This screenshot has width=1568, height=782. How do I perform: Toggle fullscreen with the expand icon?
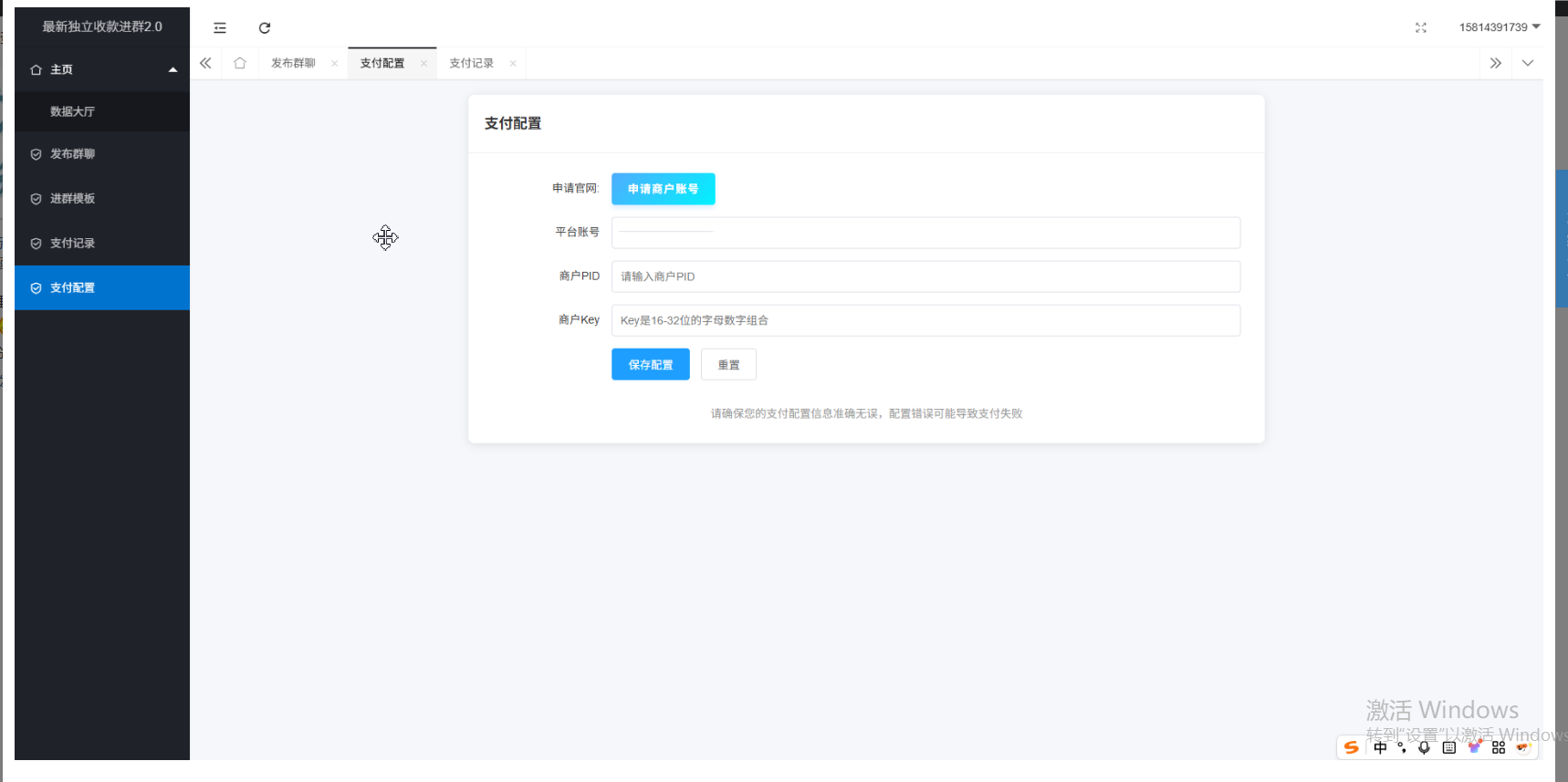coord(1421,27)
